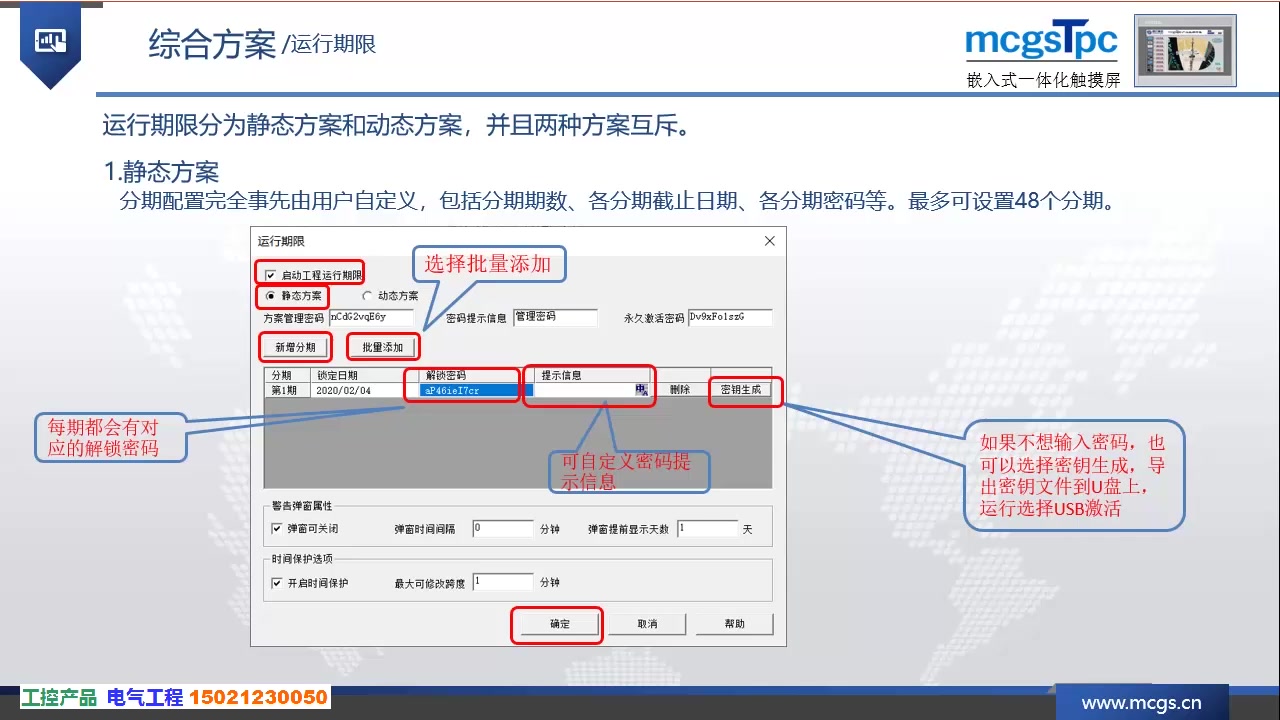
Task: Disable the 开启时间保护 checkbox
Action: point(279,581)
